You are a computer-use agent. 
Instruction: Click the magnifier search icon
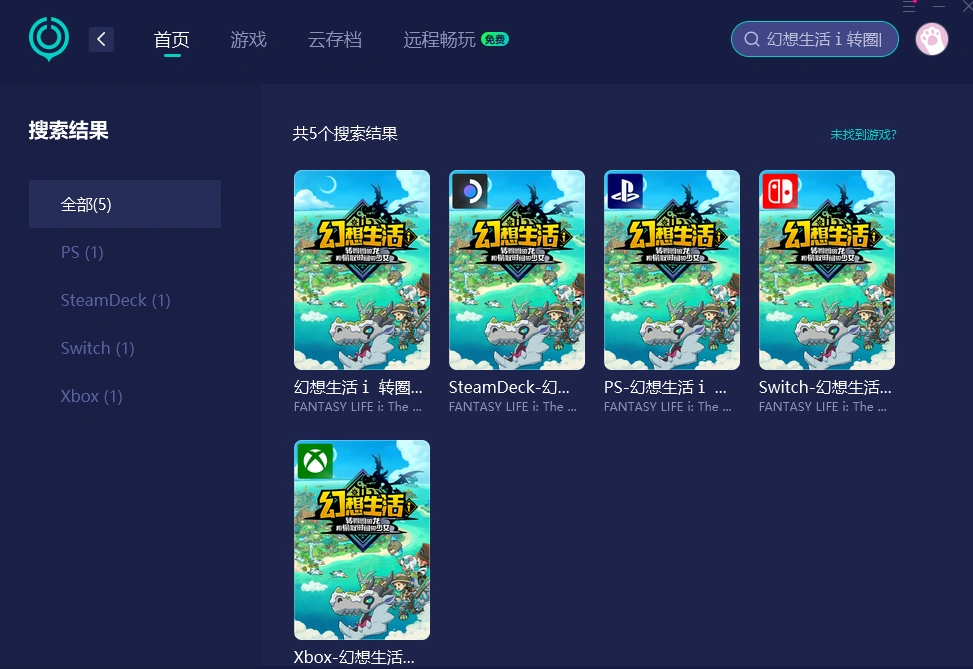point(752,39)
